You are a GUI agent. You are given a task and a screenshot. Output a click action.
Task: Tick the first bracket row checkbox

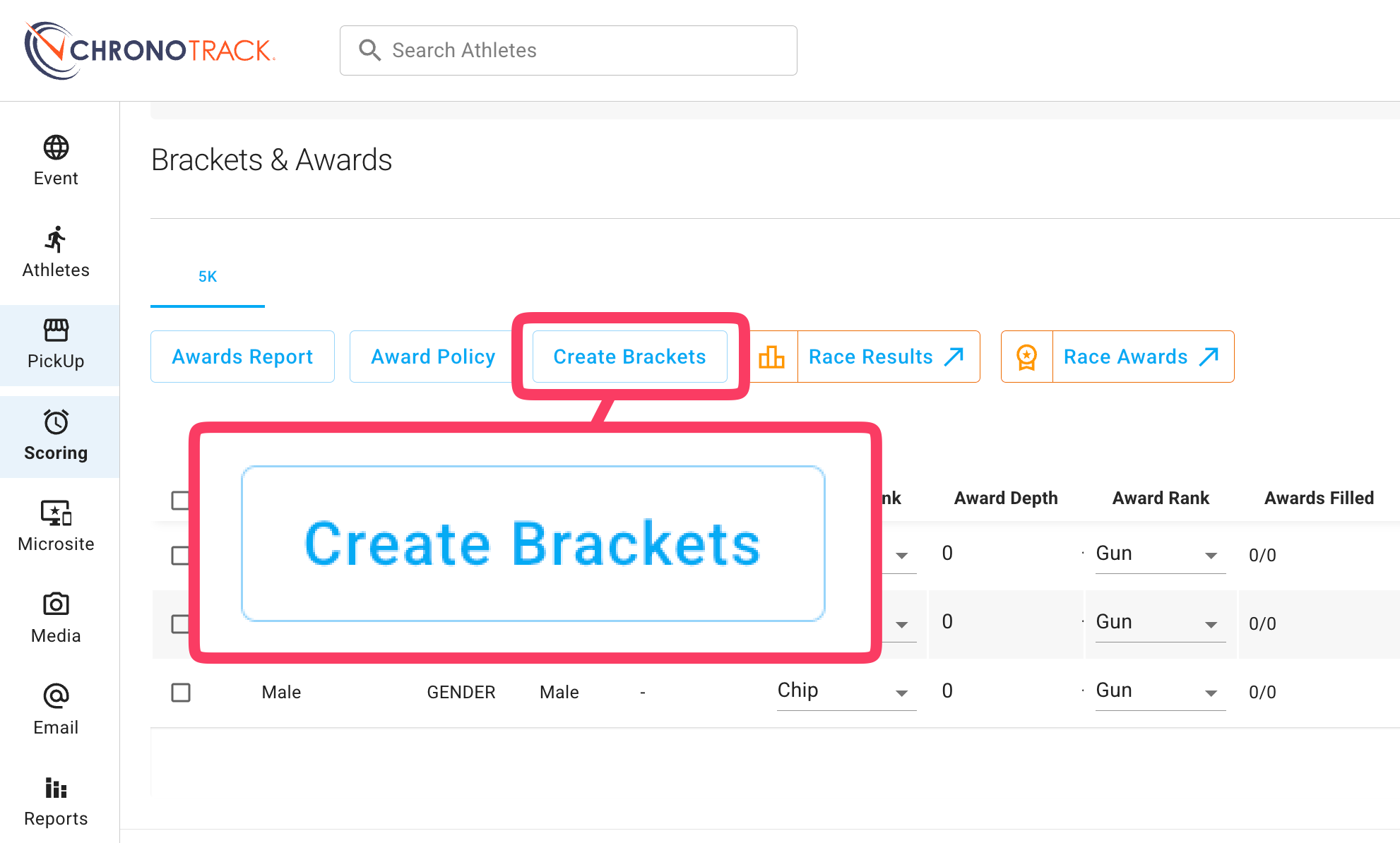[x=180, y=556]
